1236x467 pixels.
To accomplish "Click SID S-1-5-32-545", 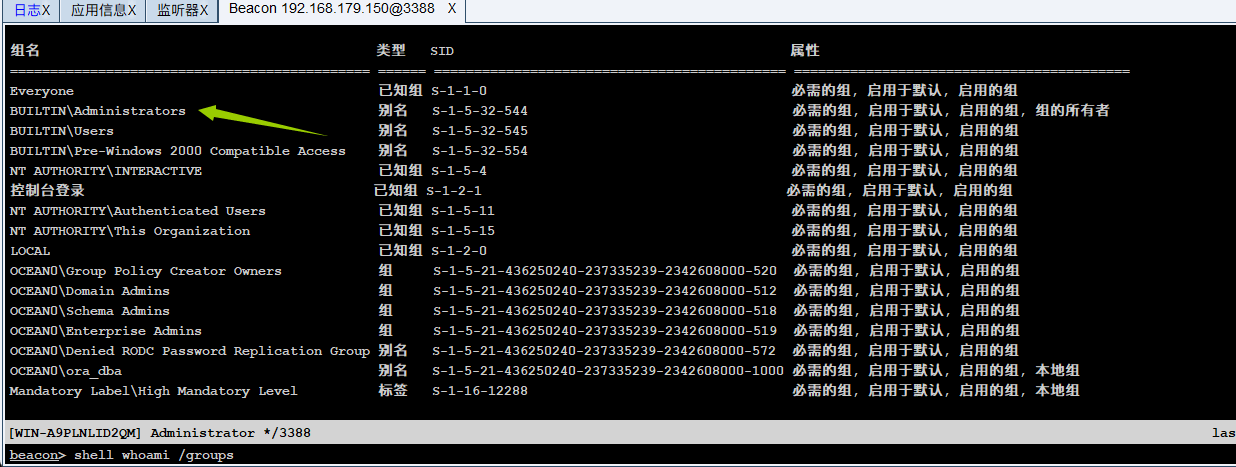I will [480, 131].
